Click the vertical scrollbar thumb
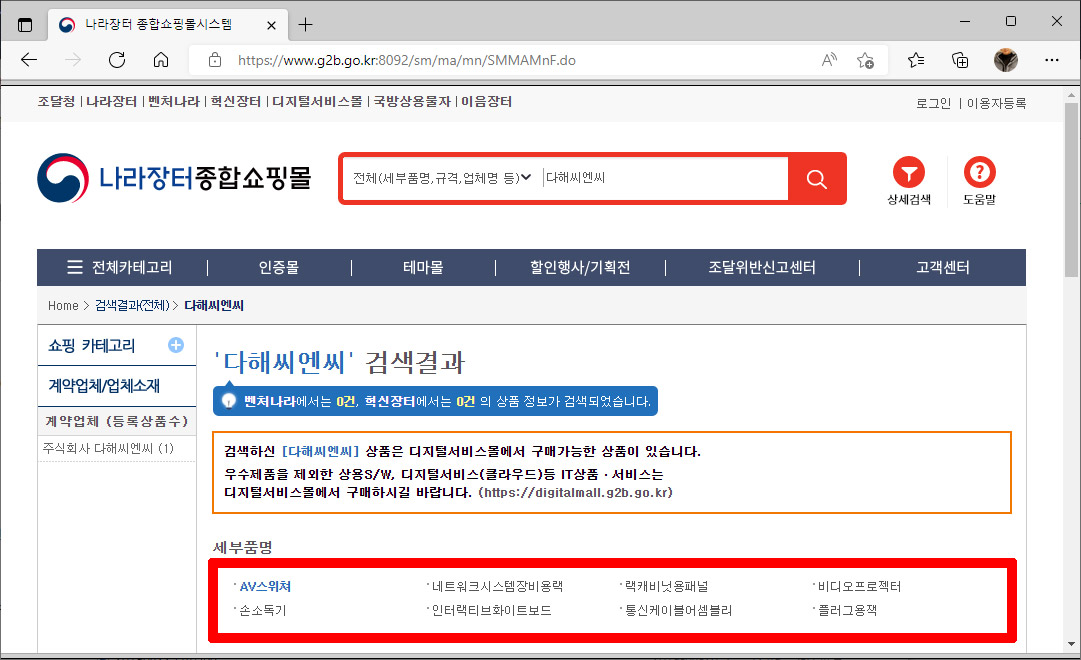 coord(1071,190)
